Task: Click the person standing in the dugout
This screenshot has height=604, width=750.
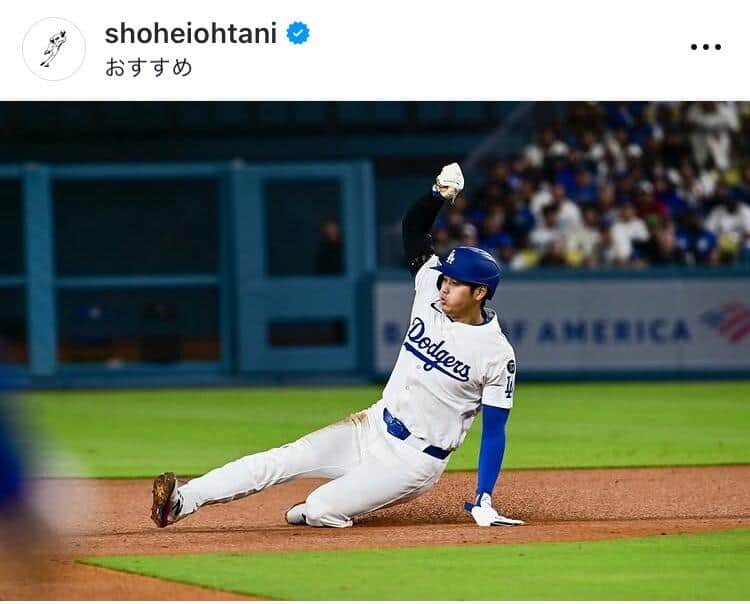Action: (329, 247)
